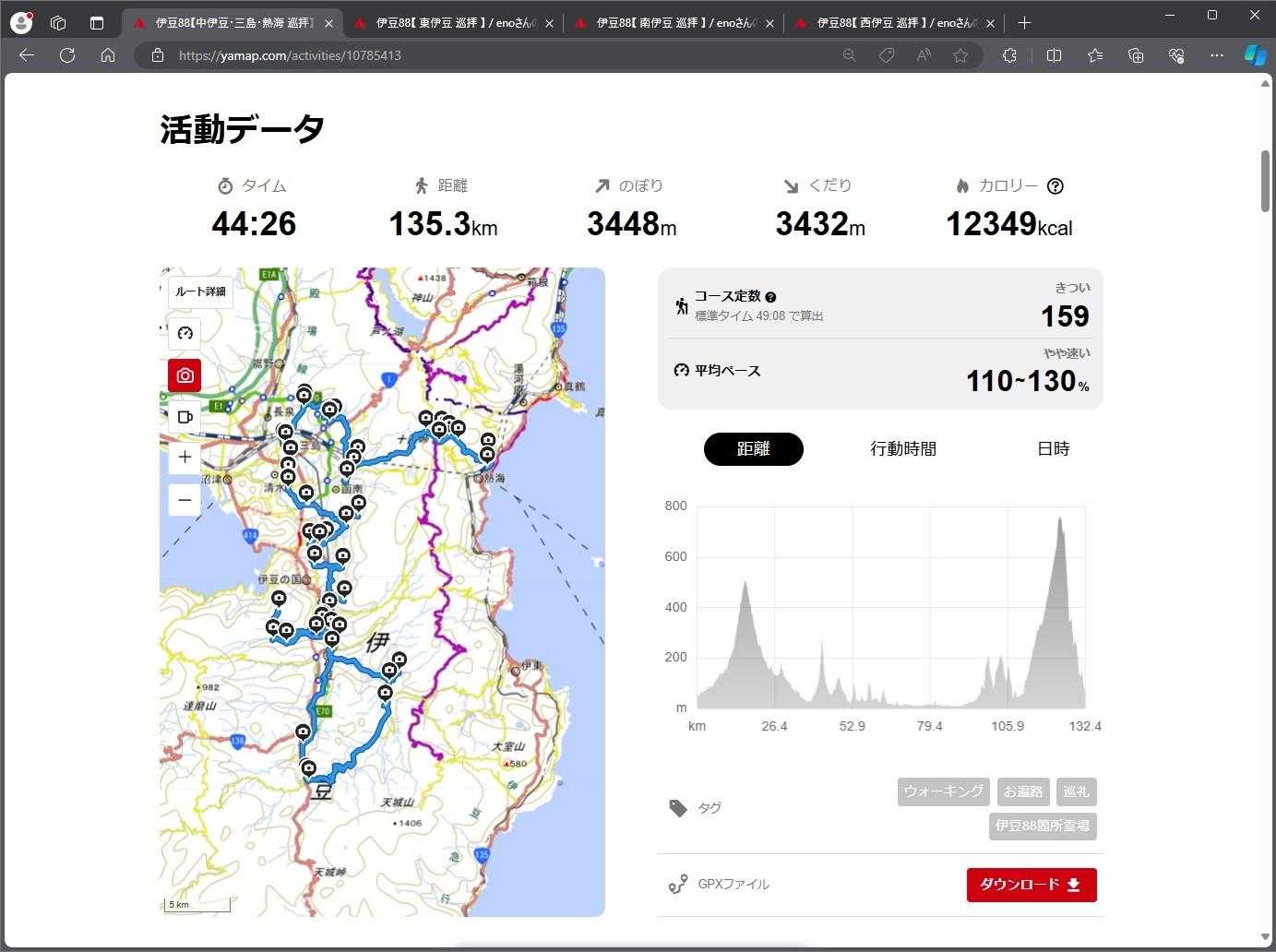The image size is (1276, 952).
Task: Toggle the photo camera markers on map
Action: coord(185,375)
